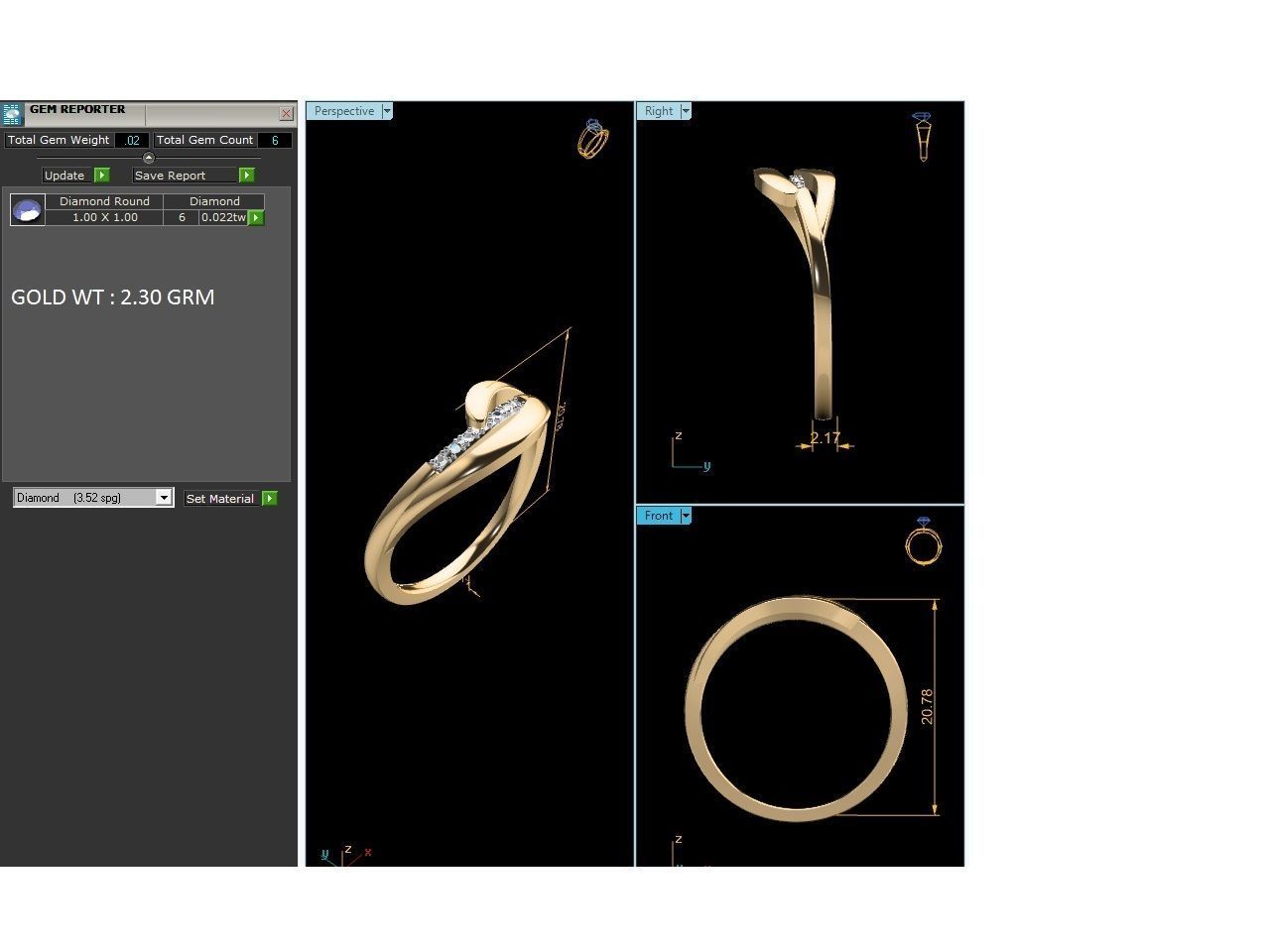
Task: Click the 0.022tw weight cell
Action: point(223,217)
